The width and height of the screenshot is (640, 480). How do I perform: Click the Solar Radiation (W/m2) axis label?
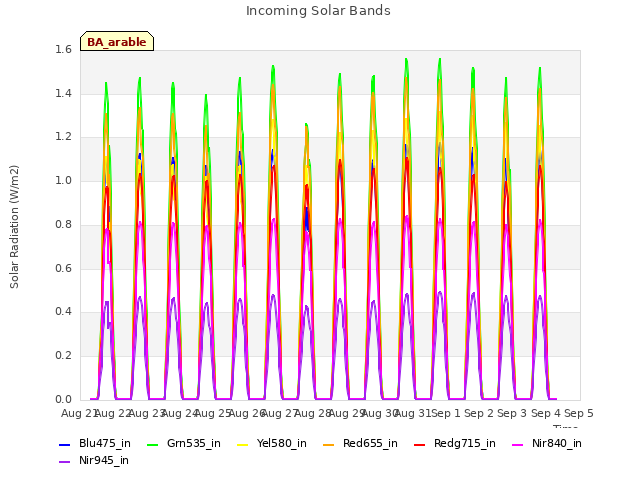pos(14,227)
